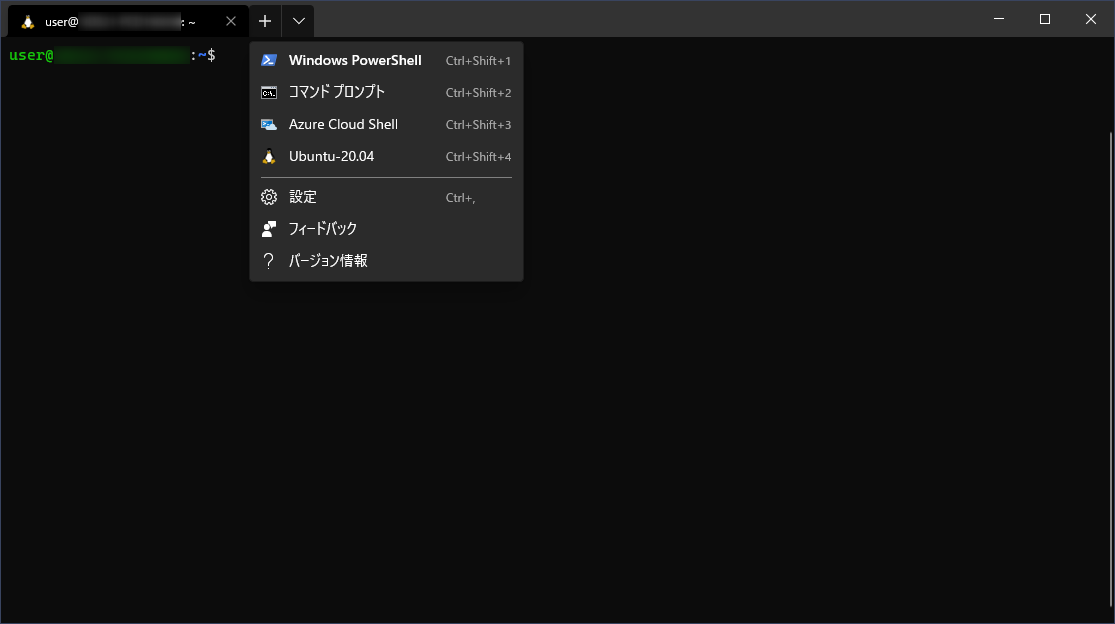Open a new Ubuntu-20.04 tab from the menu

(331, 156)
